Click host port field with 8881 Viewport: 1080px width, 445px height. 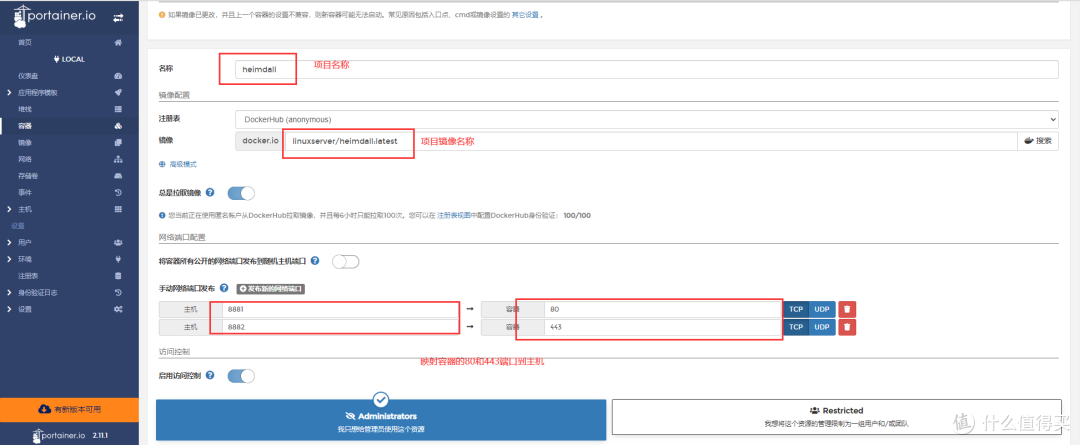click(342, 310)
